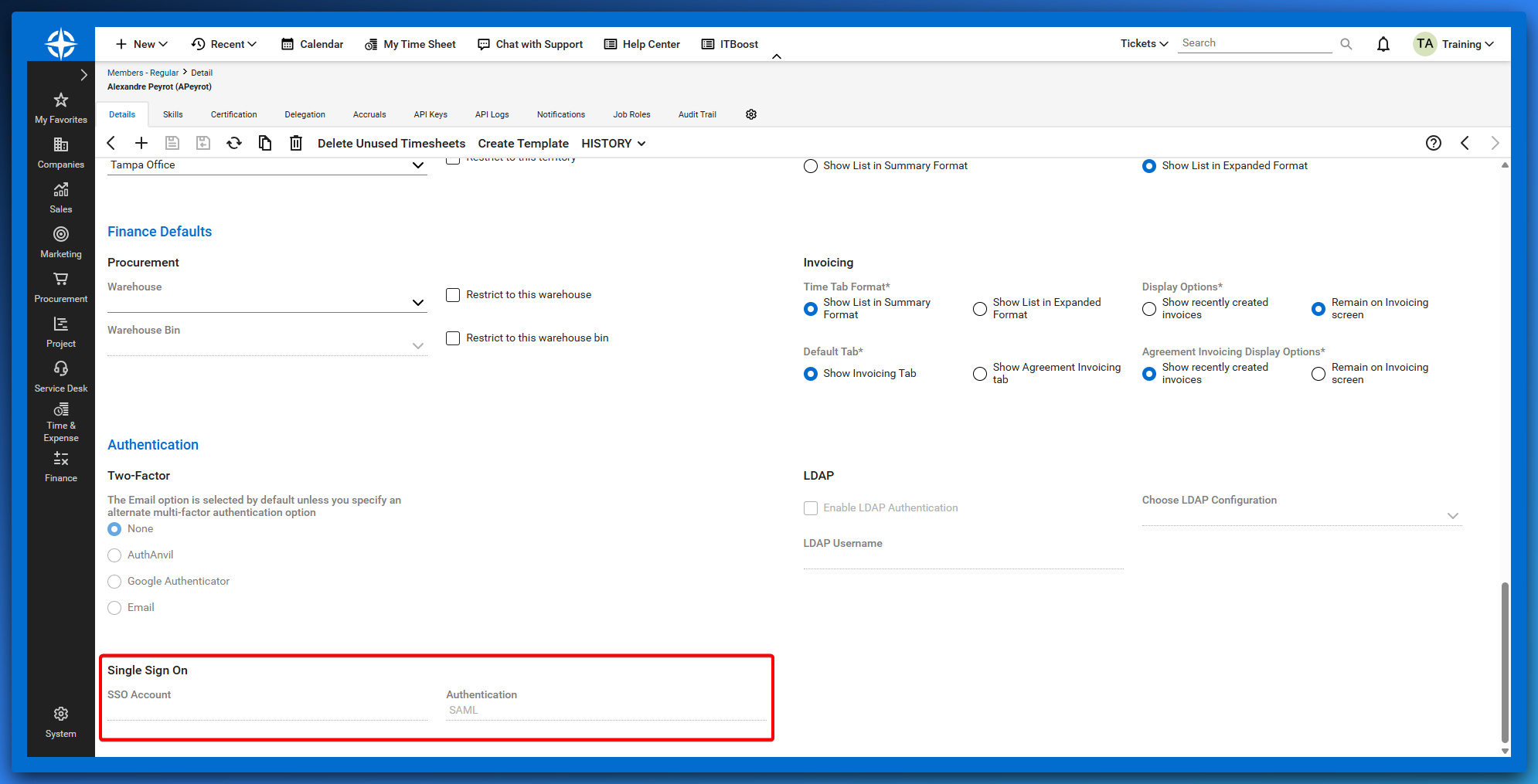Image resolution: width=1538 pixels, height=784 pixels.
Task: Open the Training user menu
Action: [x=1454, y=44]
